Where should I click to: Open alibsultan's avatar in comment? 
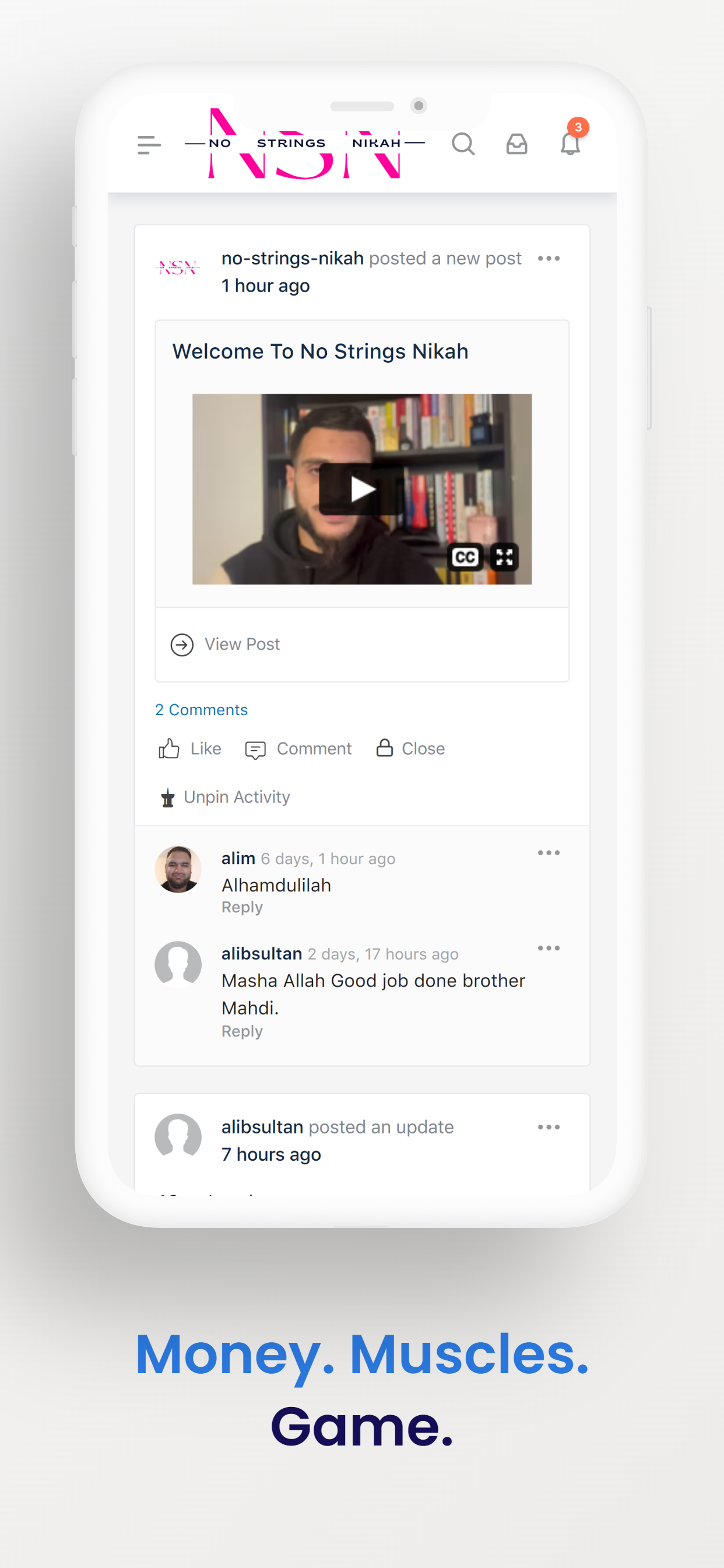coord(178,965)
